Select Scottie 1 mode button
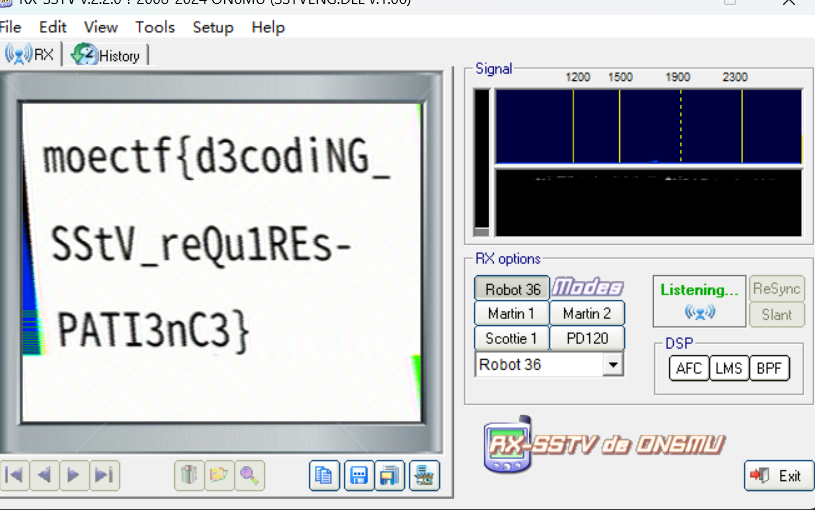Image resolution: width=815 pixels, height=510 pixels. point(512,338)
